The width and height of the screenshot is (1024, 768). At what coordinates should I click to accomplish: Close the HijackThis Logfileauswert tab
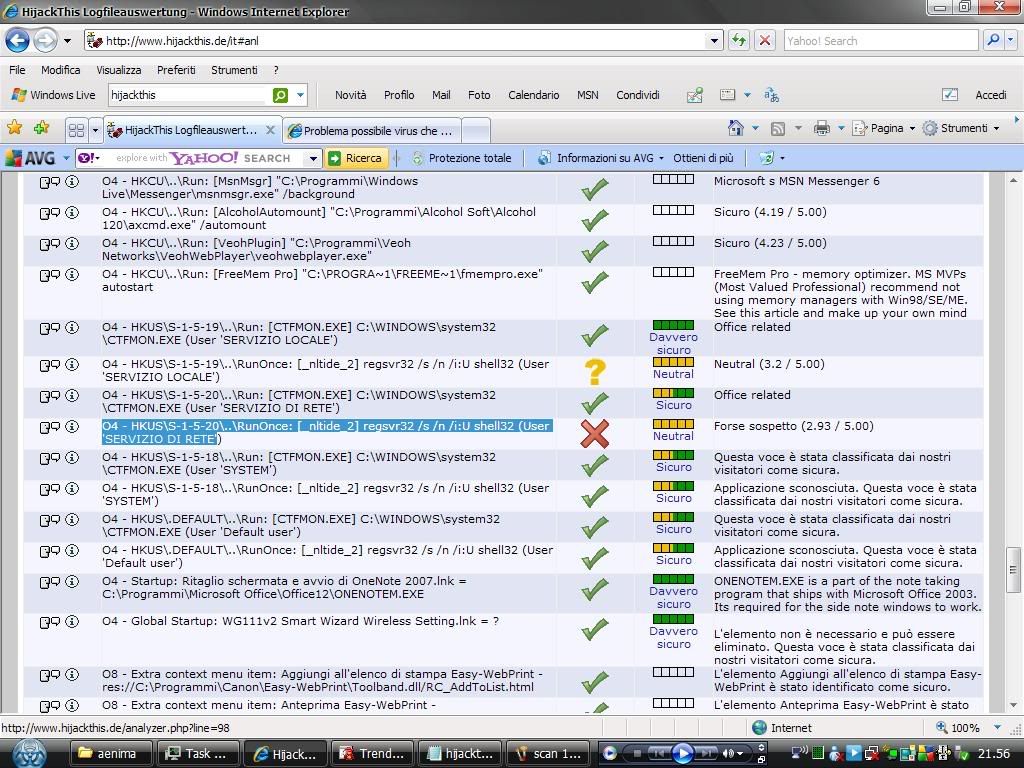[270, 130]
